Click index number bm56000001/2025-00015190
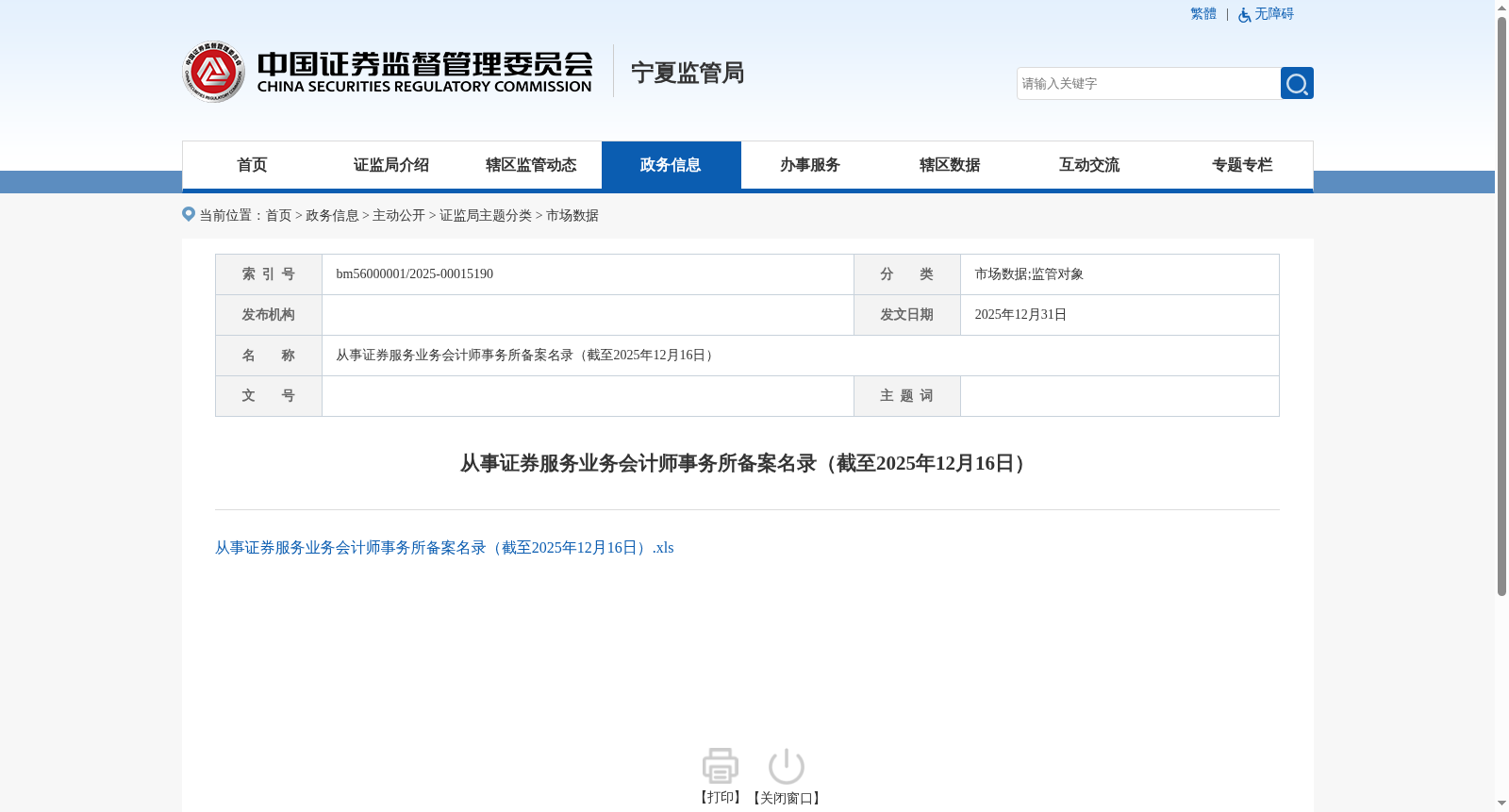The width and height of the screenshot is (1509, 812). coord(415,274)
